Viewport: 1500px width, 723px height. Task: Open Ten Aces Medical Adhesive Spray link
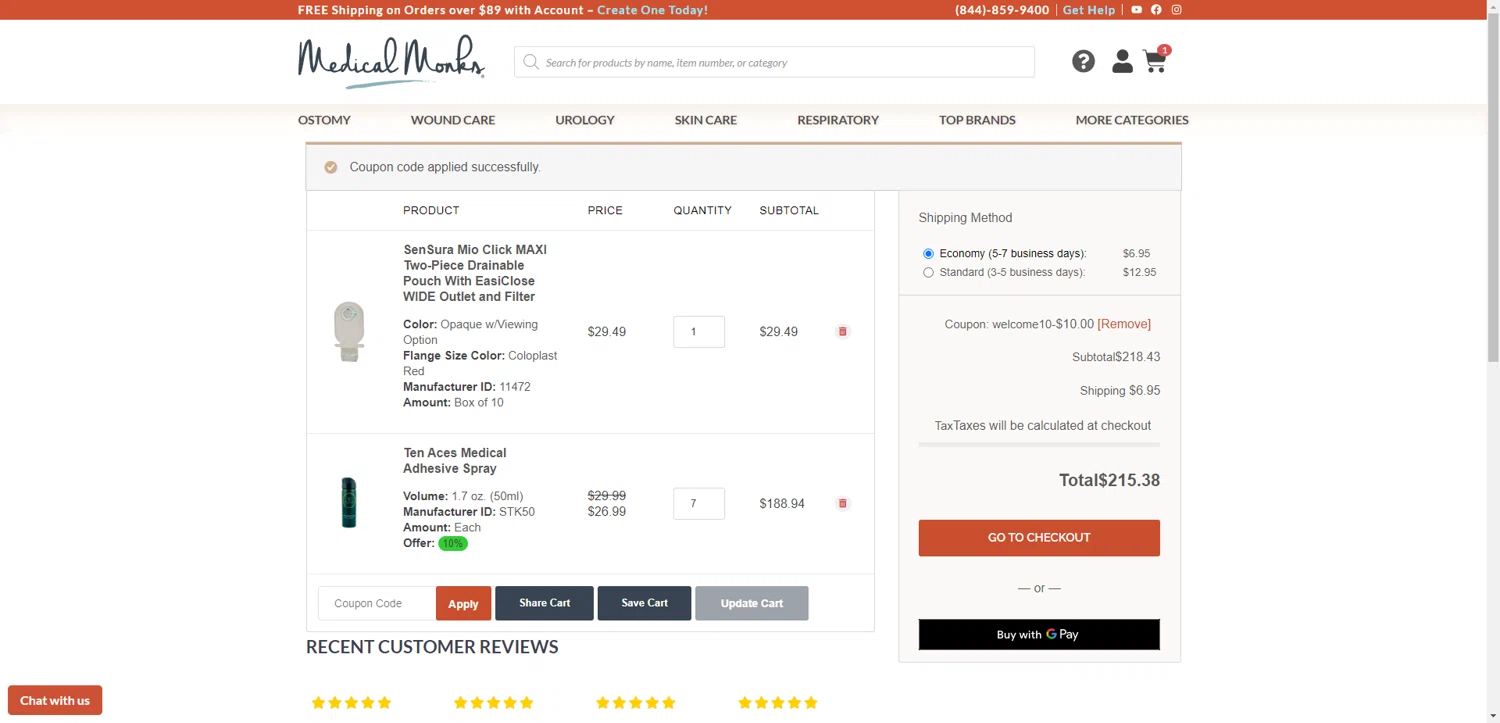pos(455,461)
